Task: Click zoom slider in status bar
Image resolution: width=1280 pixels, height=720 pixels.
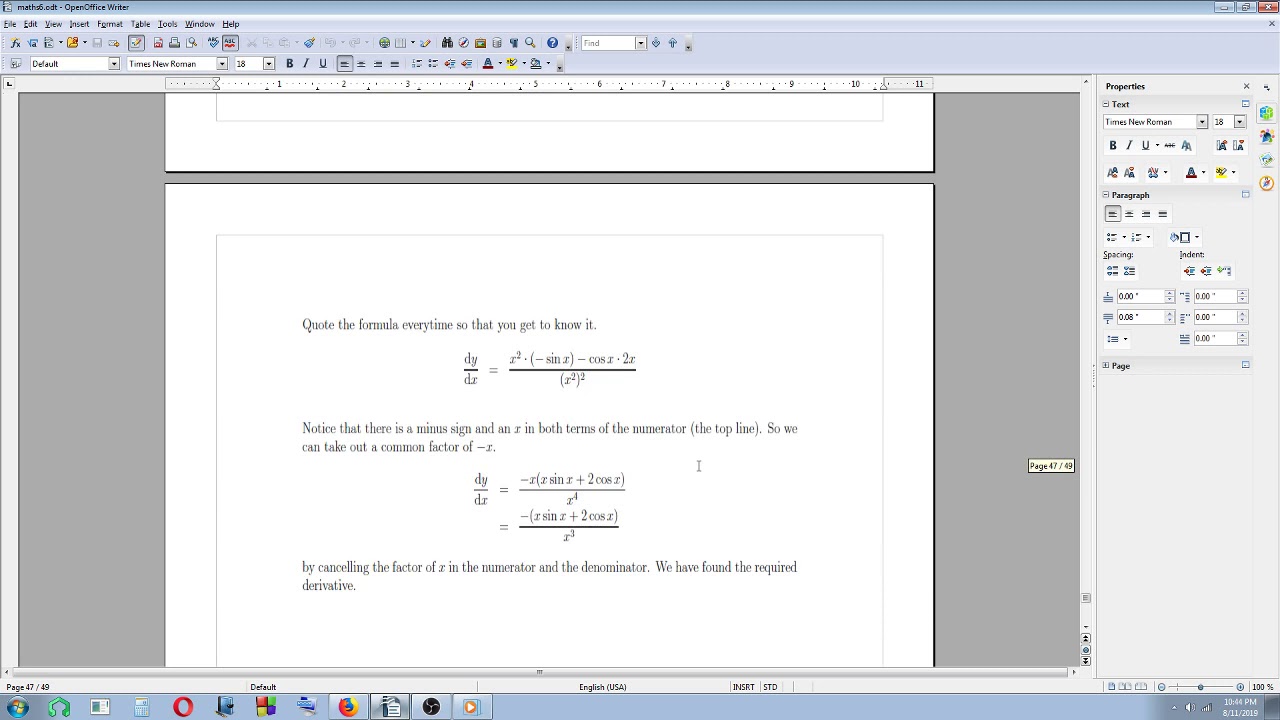Action: [1200, 687]
